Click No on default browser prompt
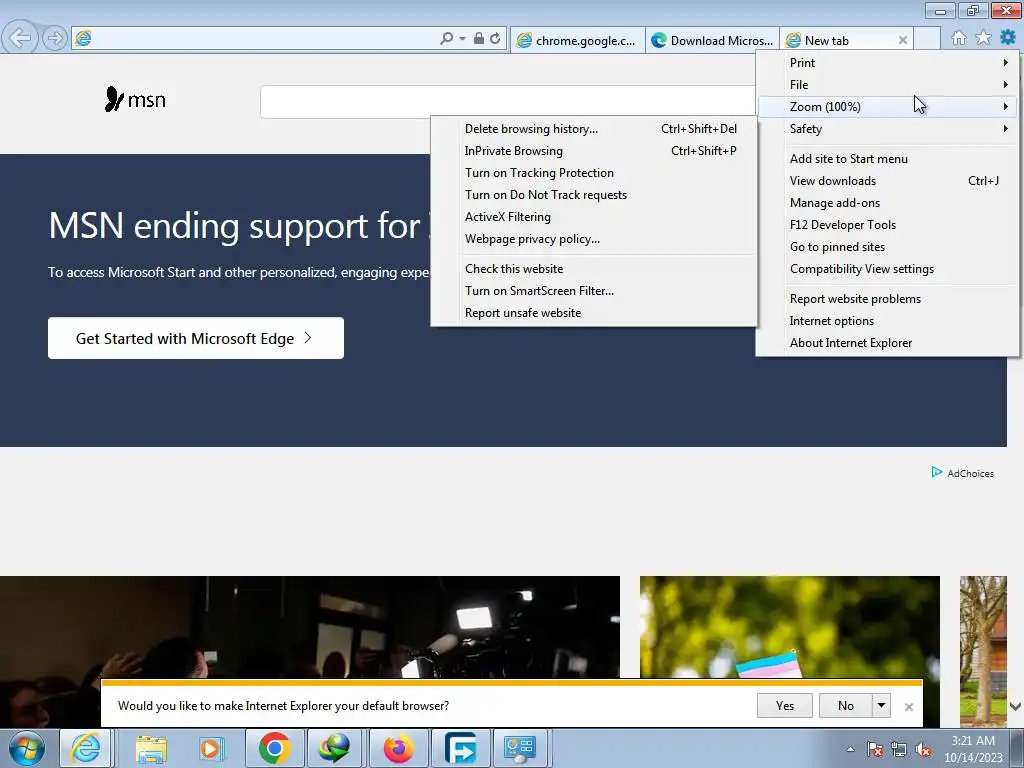 [x=846, y=706]
